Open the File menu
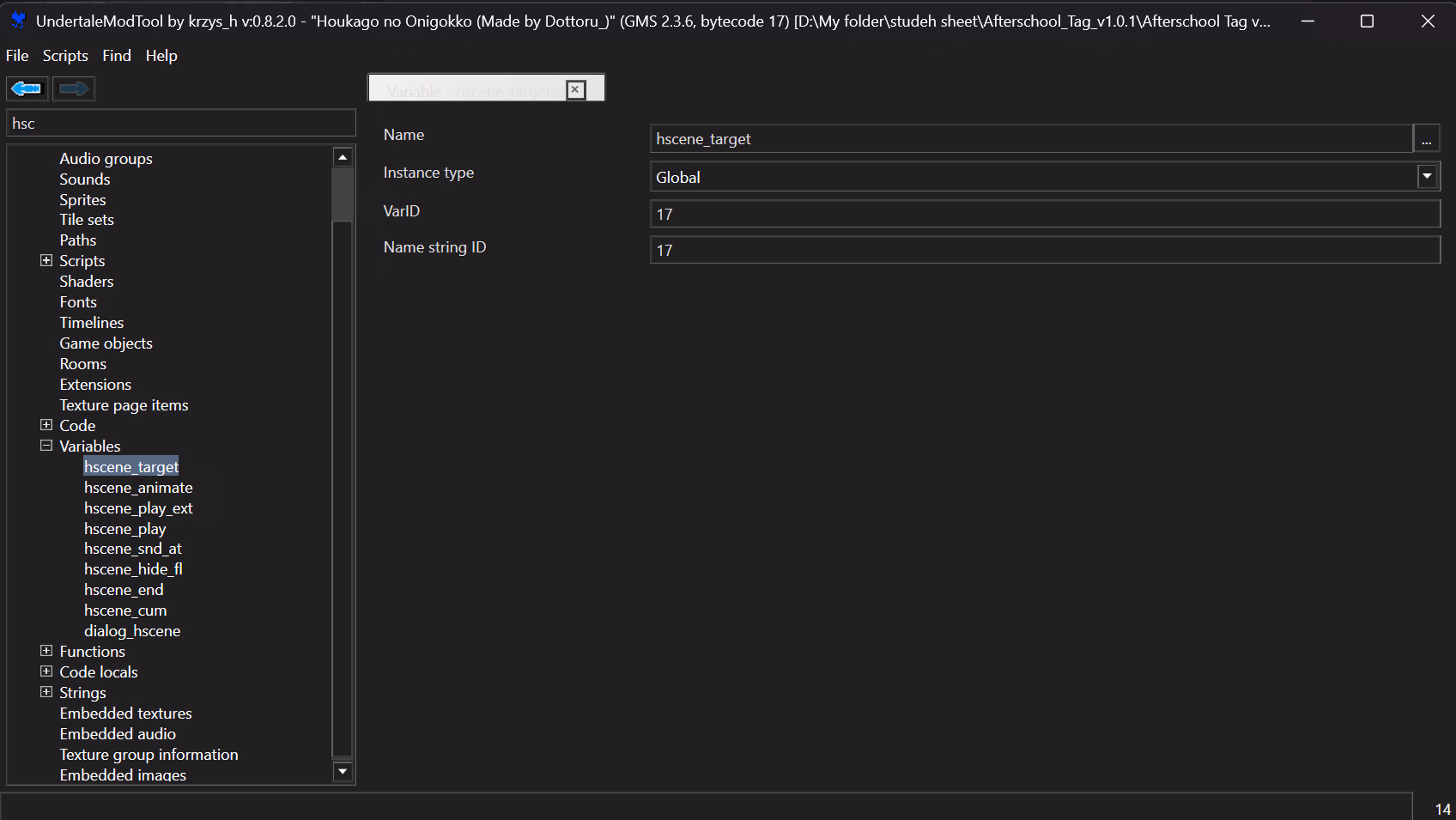 click(x=17, y=56)
